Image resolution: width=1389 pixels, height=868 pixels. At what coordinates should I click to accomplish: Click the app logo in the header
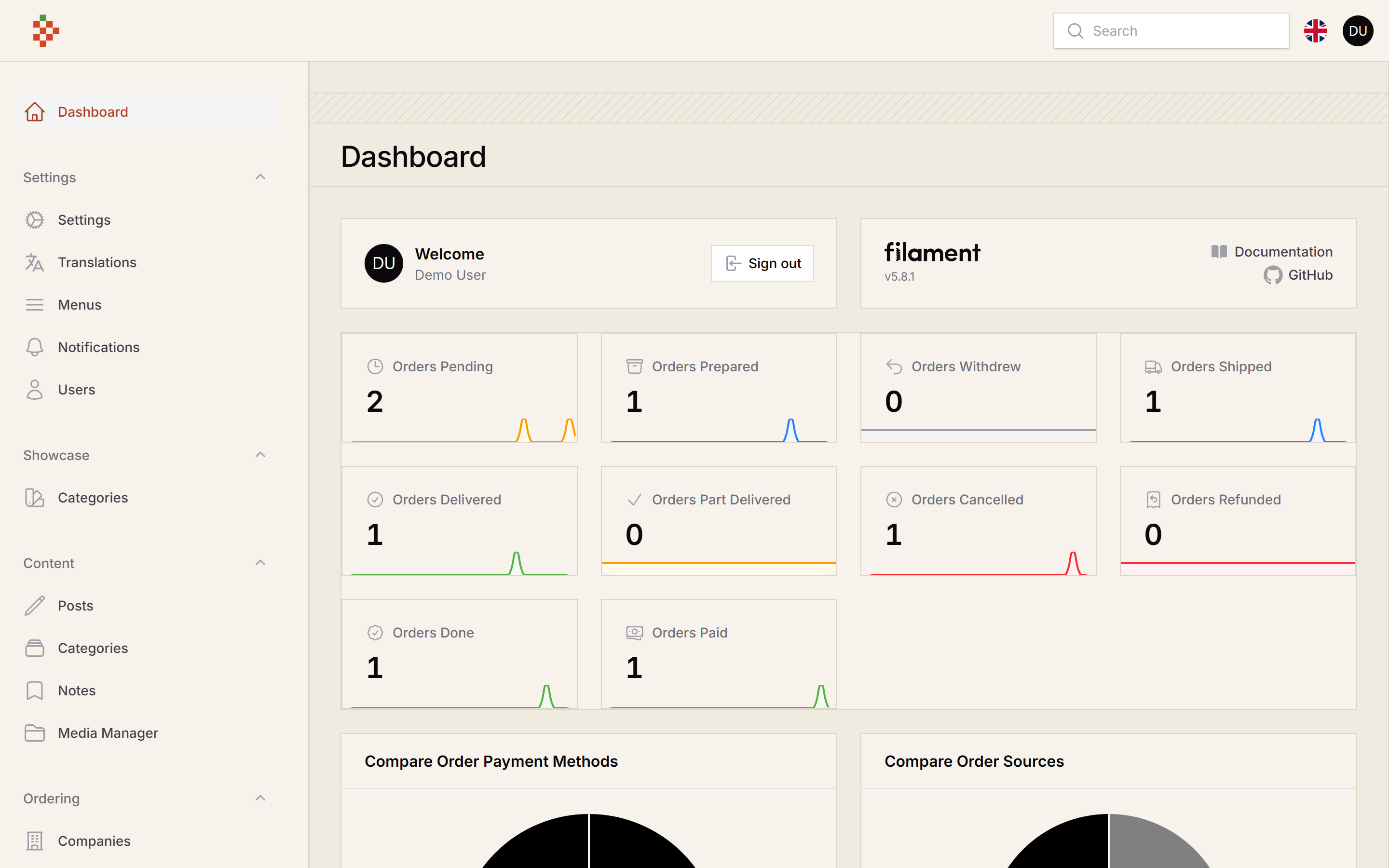coord(46,31)
